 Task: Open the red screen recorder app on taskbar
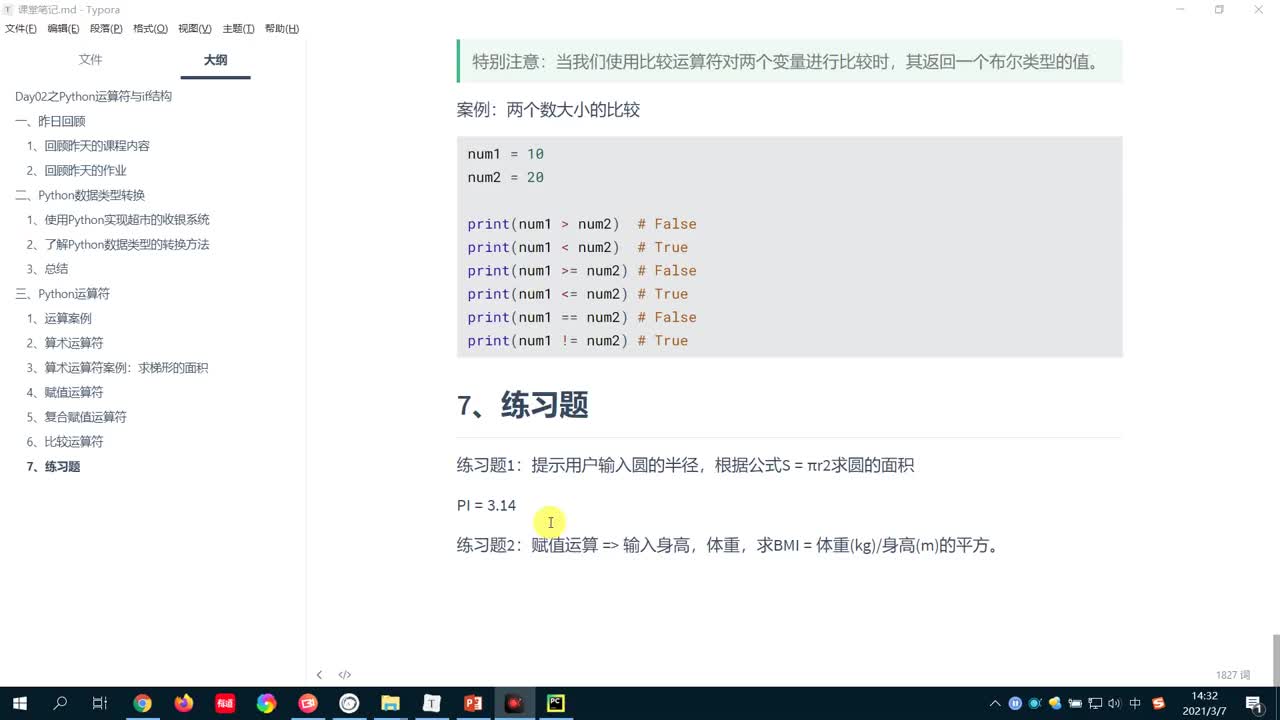(x=307, y=703)
